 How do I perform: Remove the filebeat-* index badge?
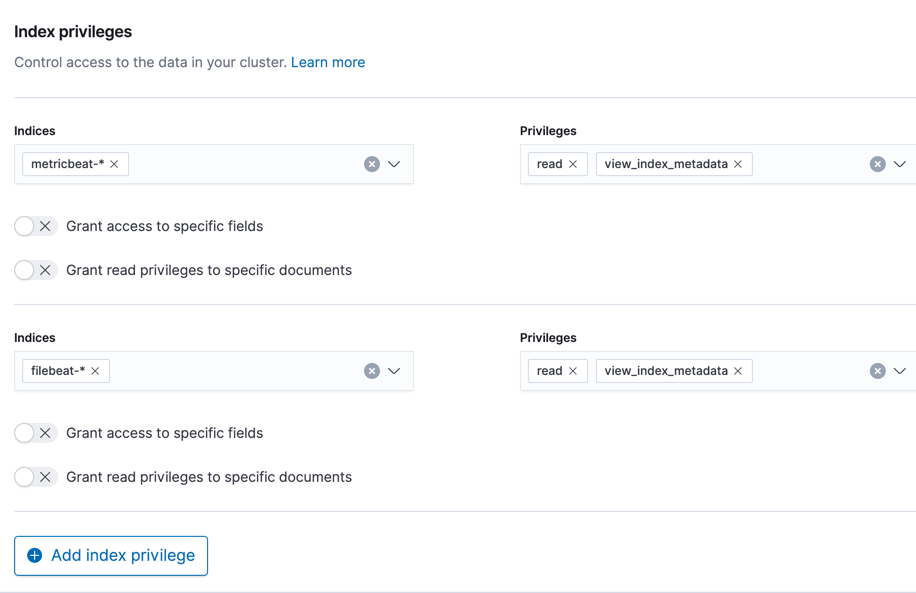[96, 371]
